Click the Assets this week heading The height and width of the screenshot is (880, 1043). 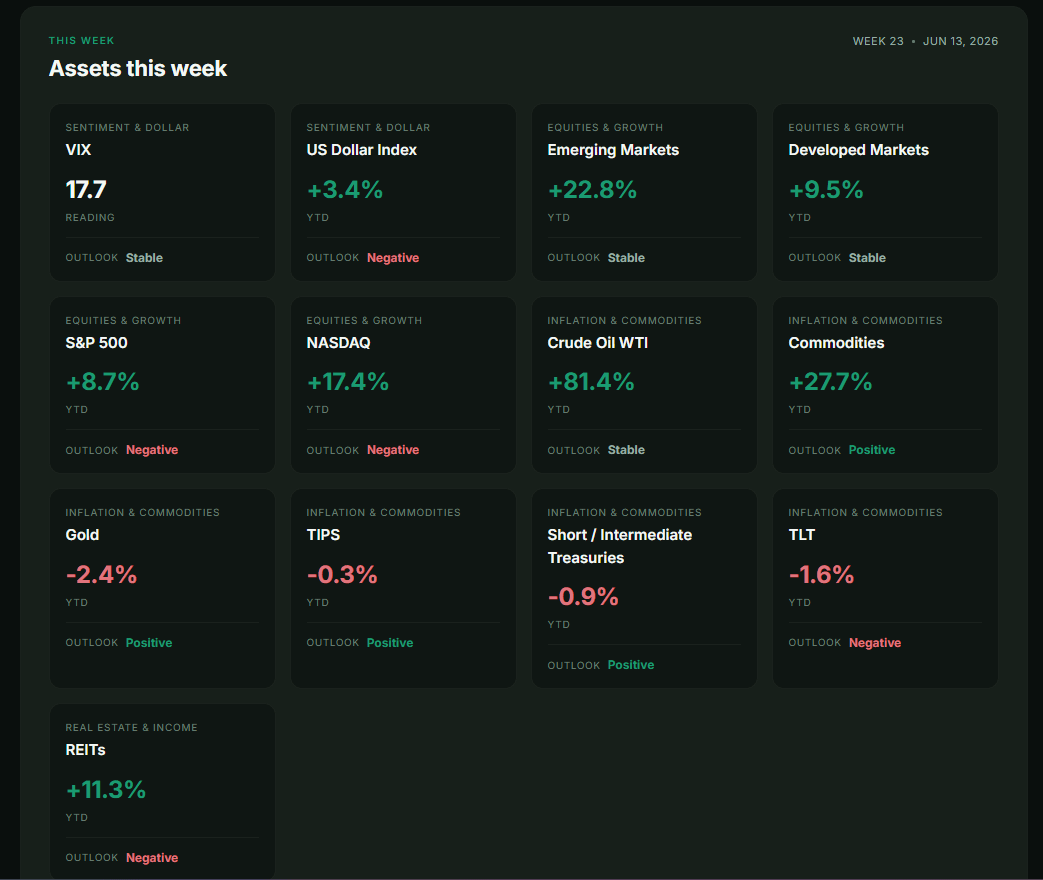[138, 69]
